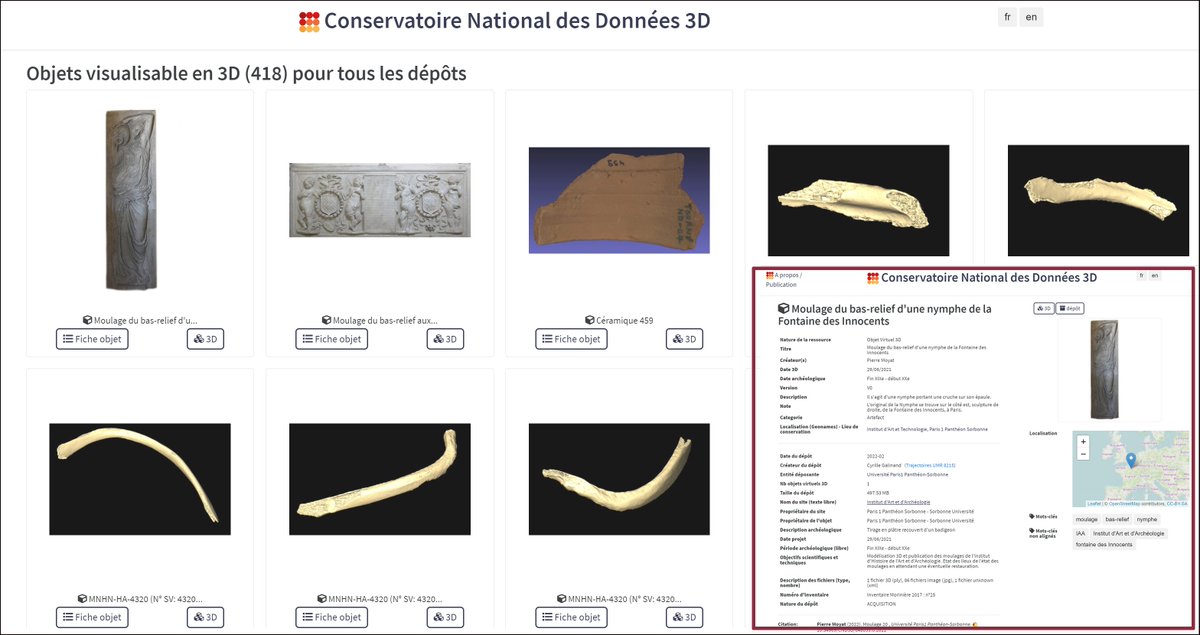View 3D model of Céramique 459
Image resolution: width=1200 pixels, height=635 pixels.
point(685,339)
